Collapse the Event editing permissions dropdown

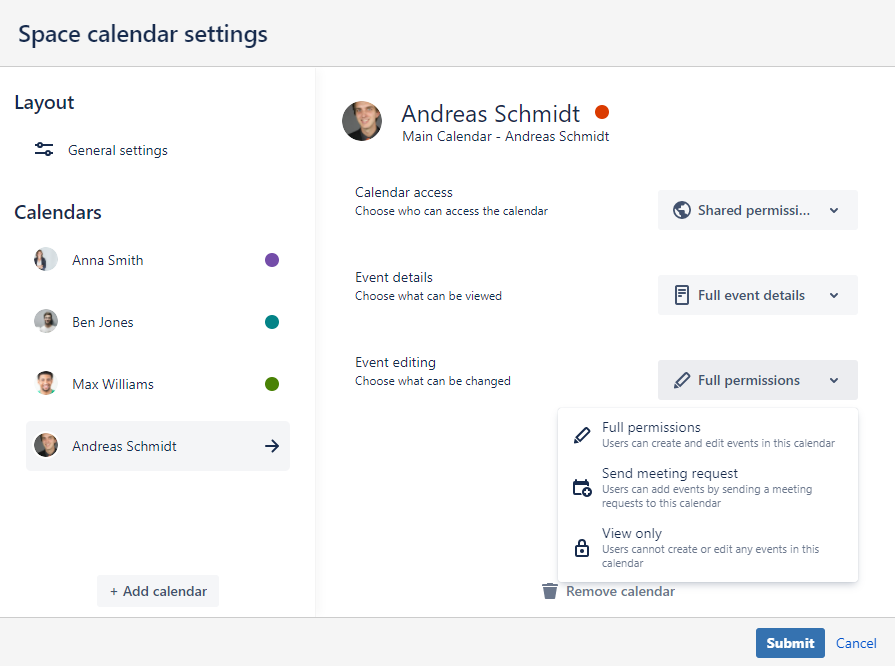point(757,380)
